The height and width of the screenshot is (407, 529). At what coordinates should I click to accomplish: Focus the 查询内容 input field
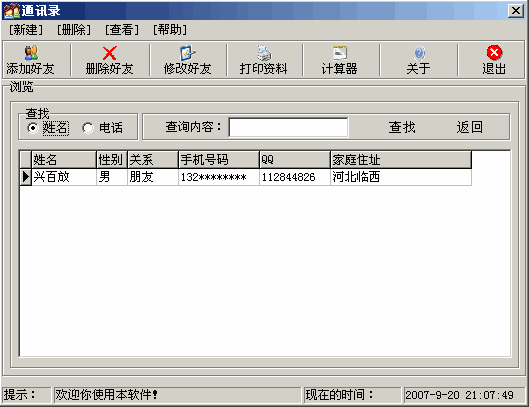(288, 127)
